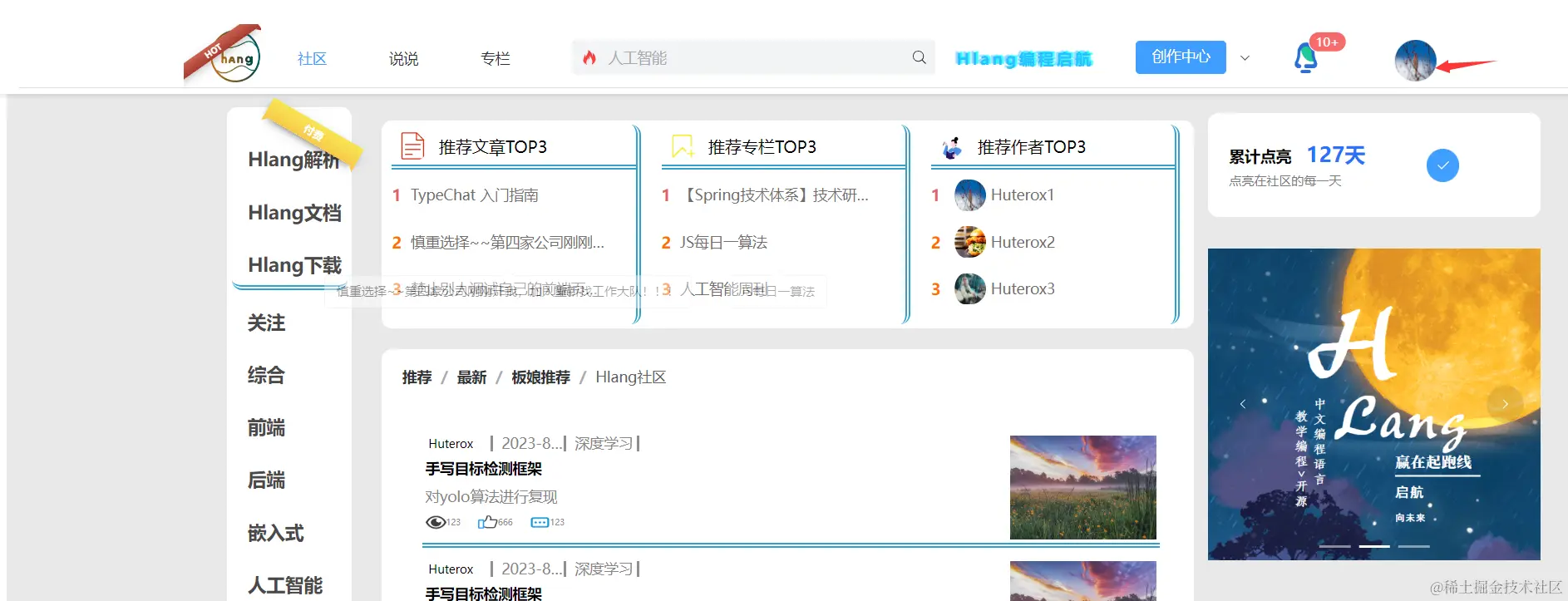Click the Hlang moon carousel banner
The height and width of the screenshot is (601, 1568).
point(1373,404)
